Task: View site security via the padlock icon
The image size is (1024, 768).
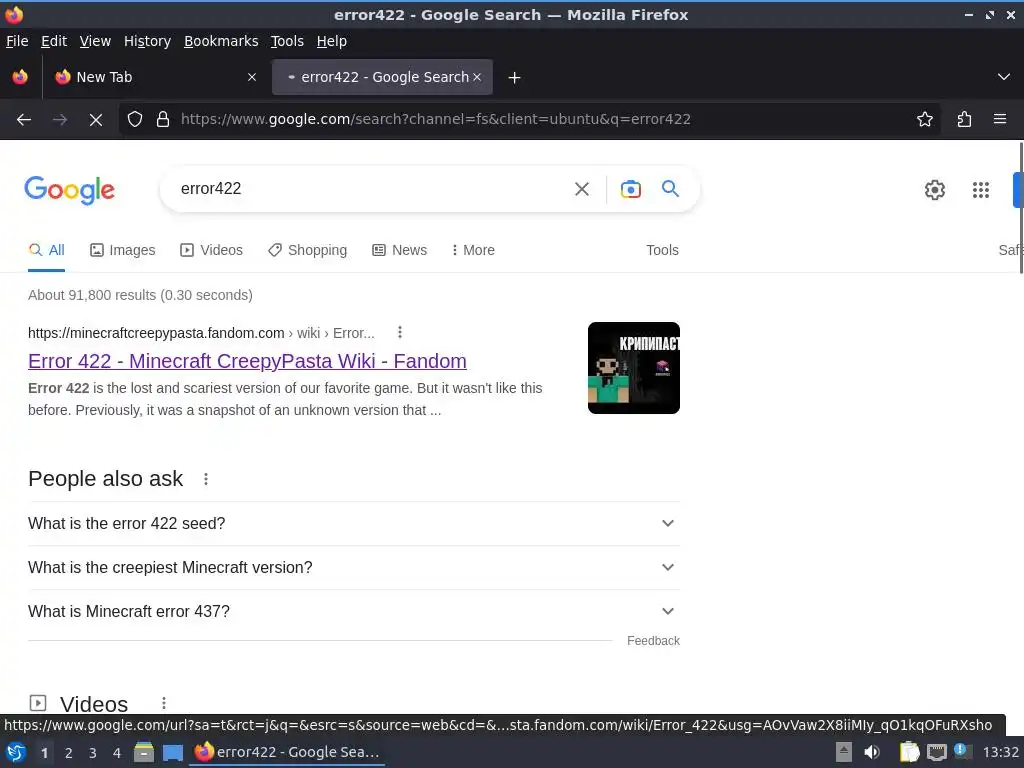Action: pyautogui.click(x=163, y=120)
